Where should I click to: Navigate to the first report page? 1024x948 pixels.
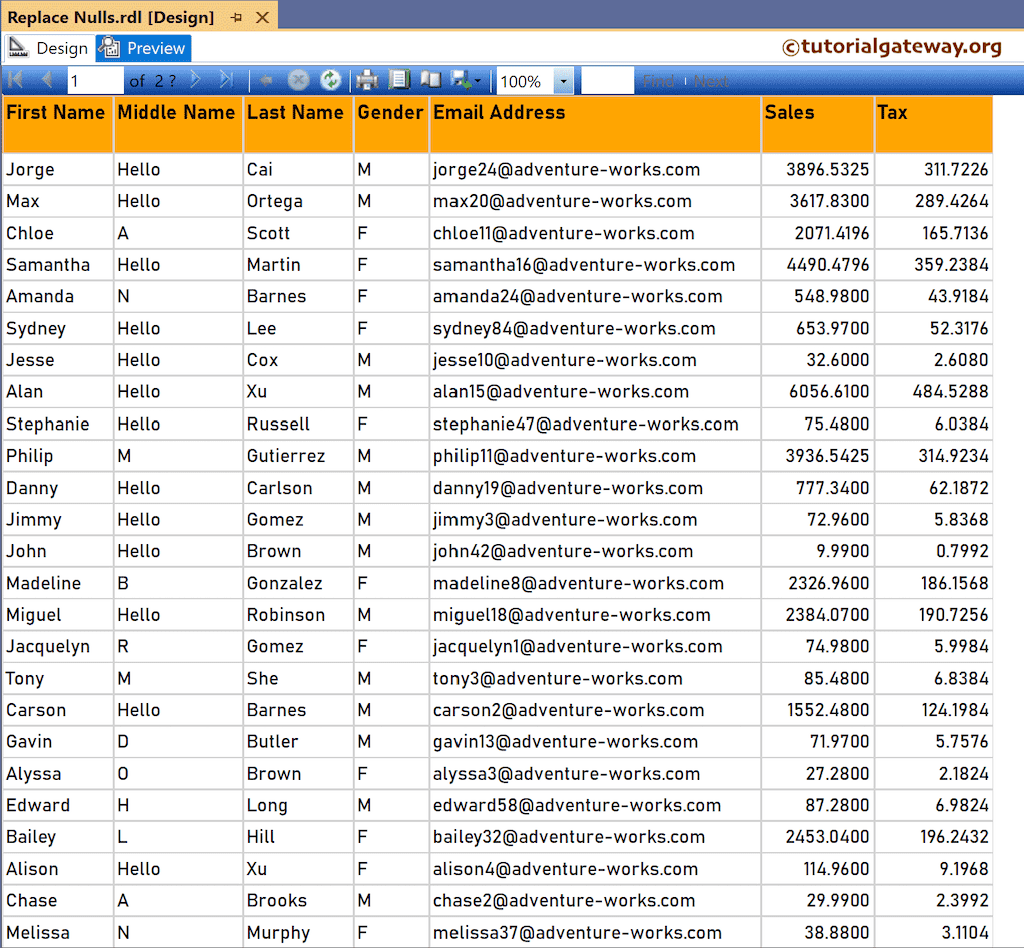pos(15,80)
